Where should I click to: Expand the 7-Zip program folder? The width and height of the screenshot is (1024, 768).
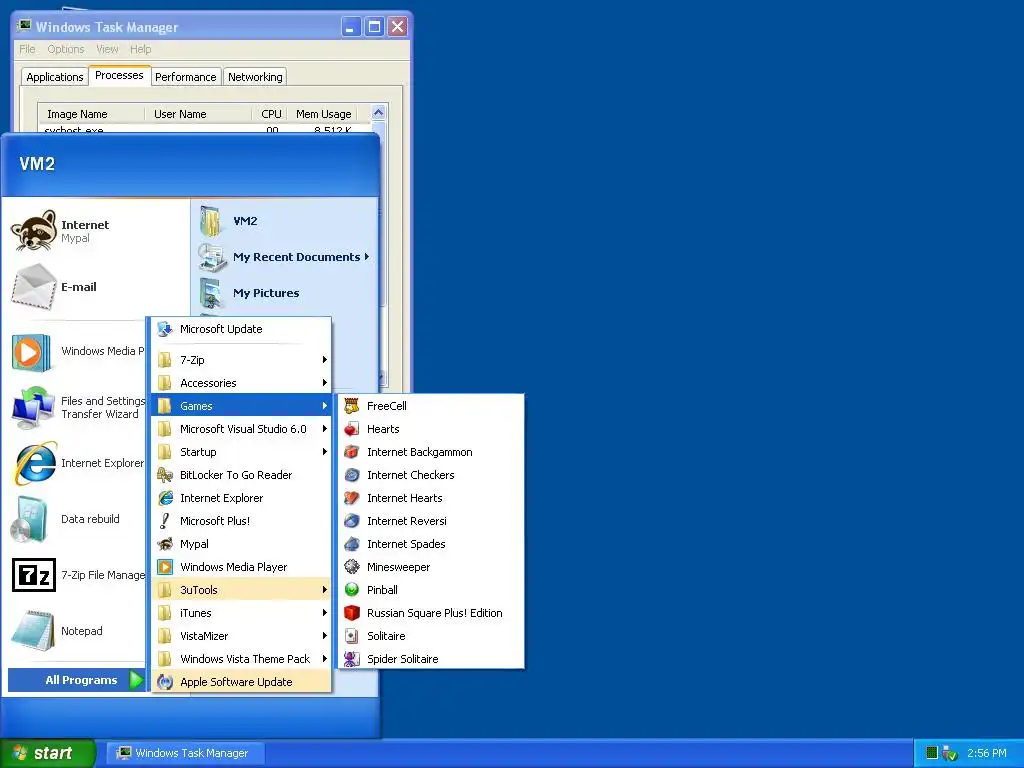242,360
